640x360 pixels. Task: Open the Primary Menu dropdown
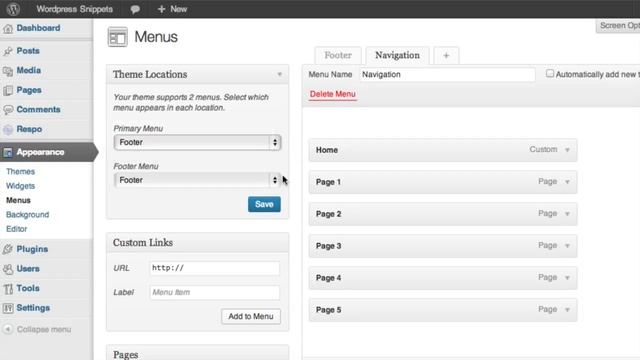[198, 142]
